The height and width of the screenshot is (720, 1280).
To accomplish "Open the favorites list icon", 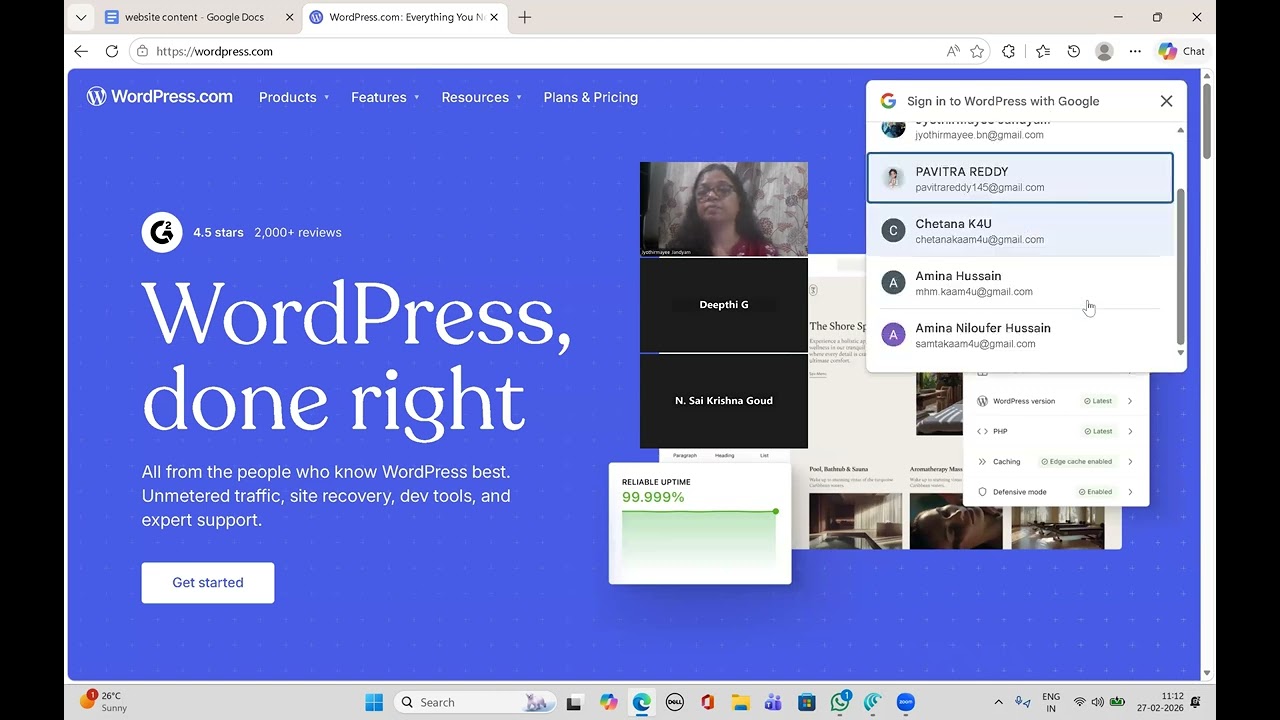I will tap(1043, 51).
